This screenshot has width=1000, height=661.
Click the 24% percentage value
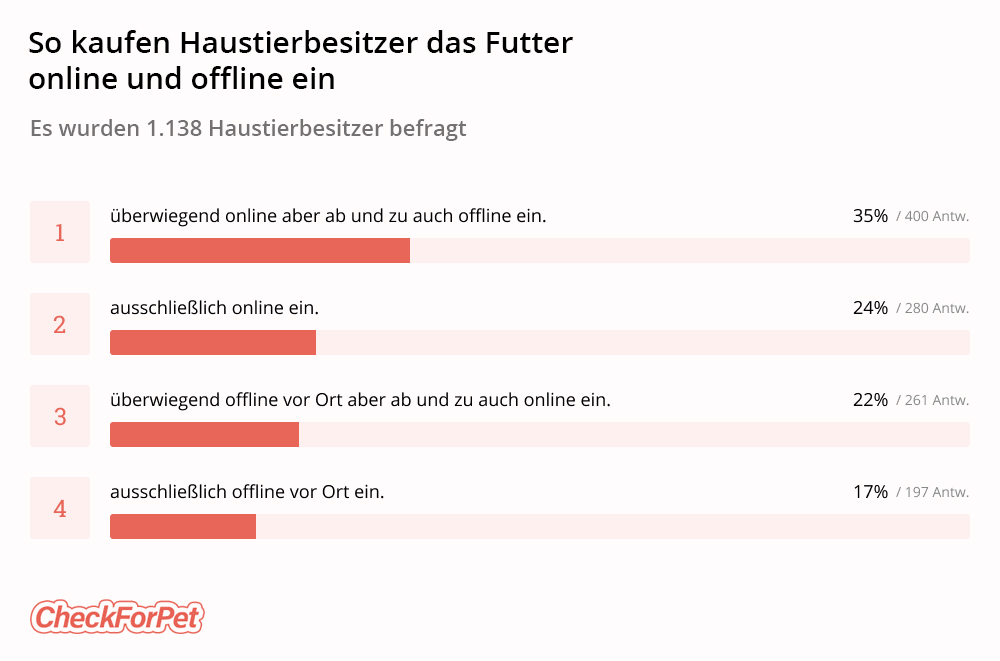click(870, 308)
